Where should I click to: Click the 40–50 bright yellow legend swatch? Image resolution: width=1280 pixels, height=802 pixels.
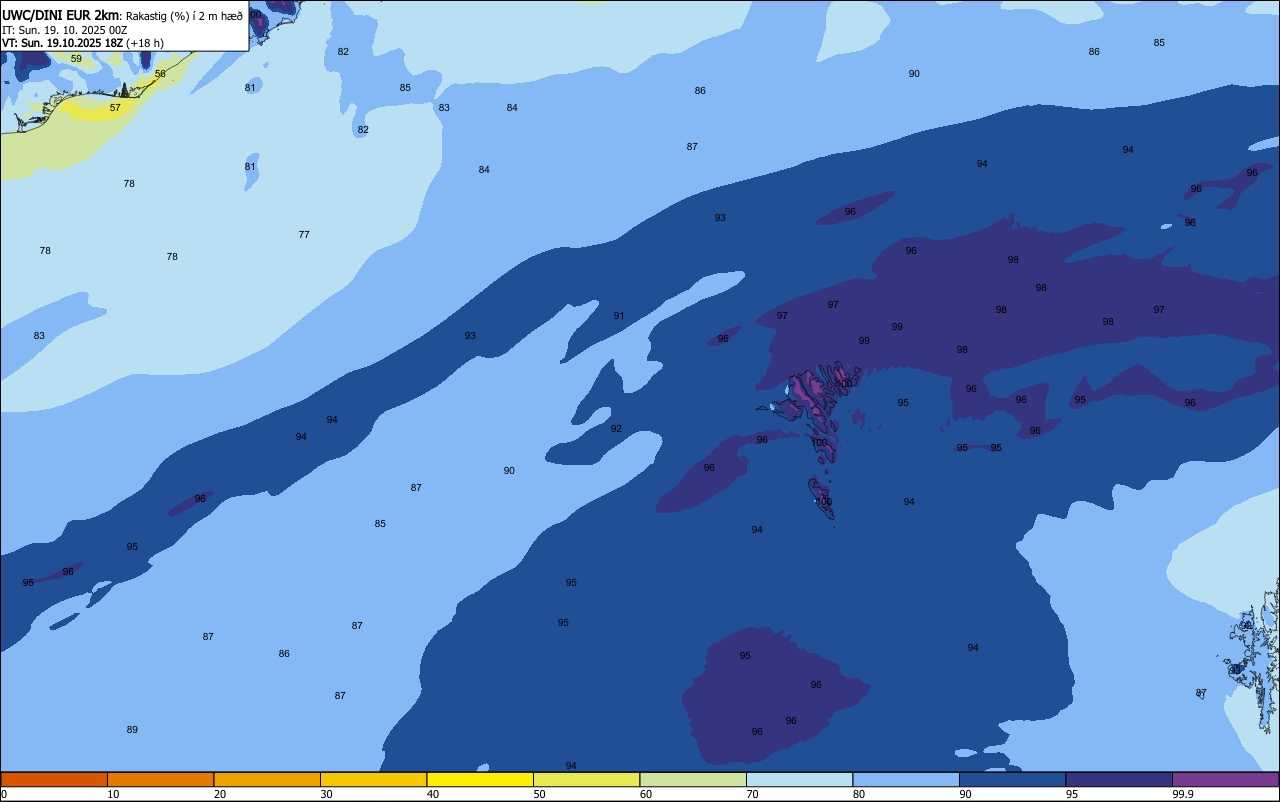coord(480,779)
